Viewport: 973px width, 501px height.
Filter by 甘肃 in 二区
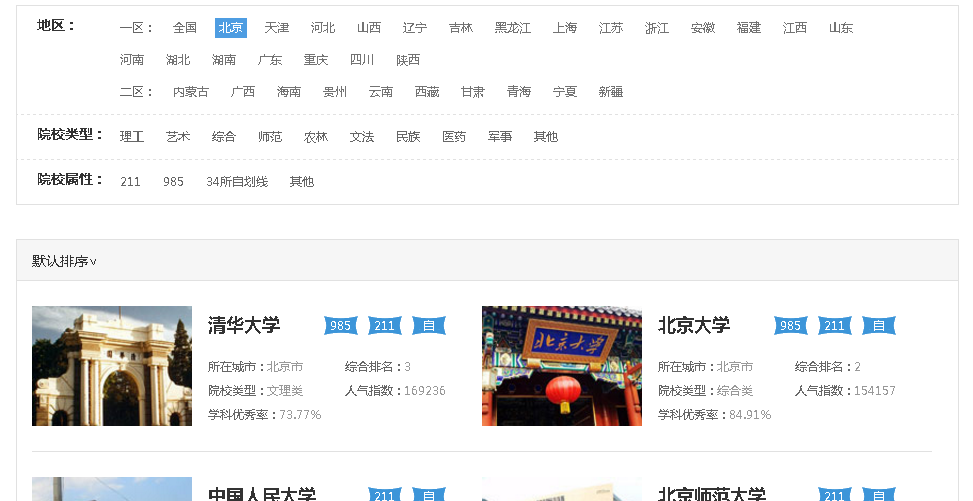coord(472,92)
